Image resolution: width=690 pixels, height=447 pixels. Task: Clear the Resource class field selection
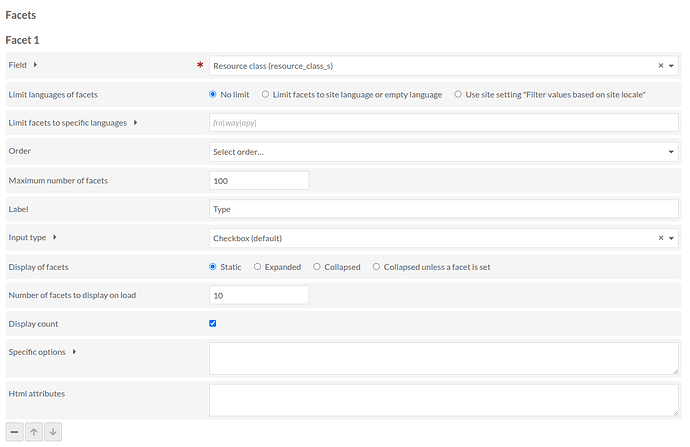(660, 66)
